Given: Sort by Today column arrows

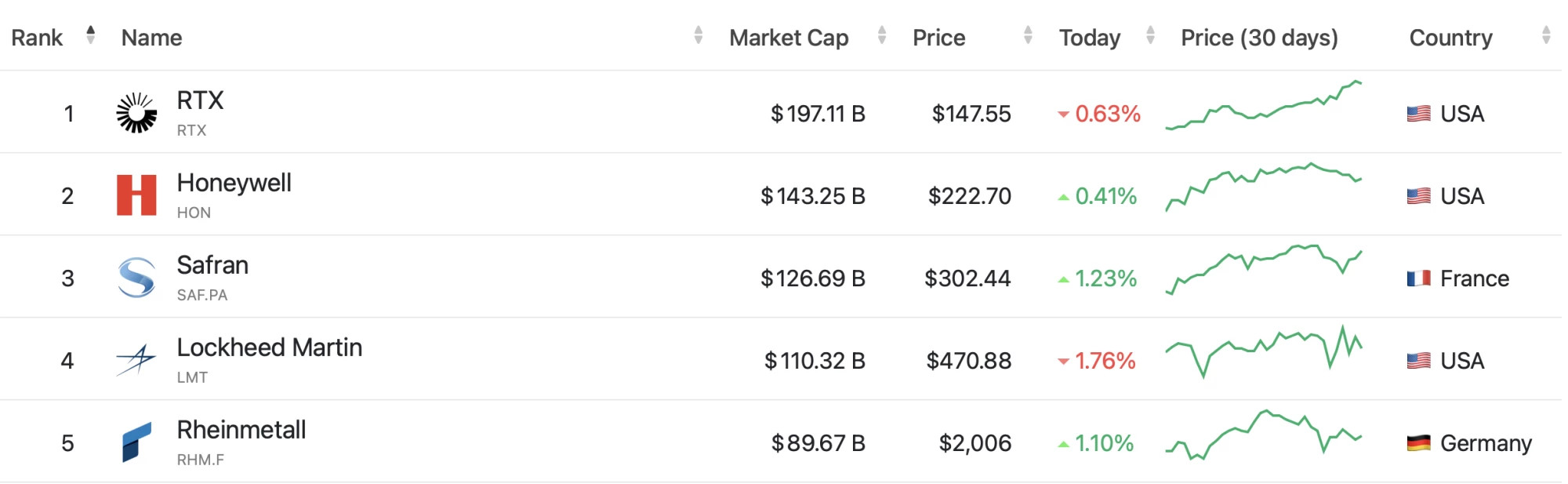Looking at the screenshot, I should [x=1150, y=35].
